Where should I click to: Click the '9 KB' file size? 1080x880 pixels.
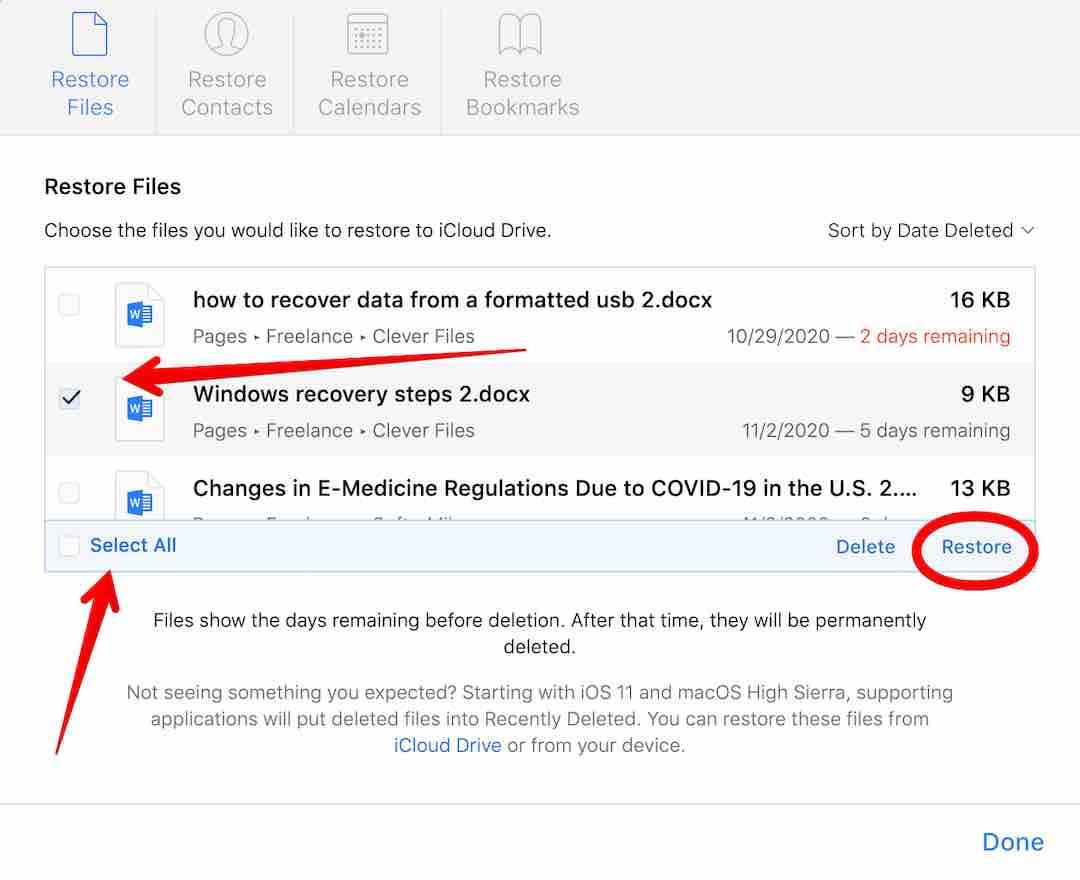click(x=986, y=394)
